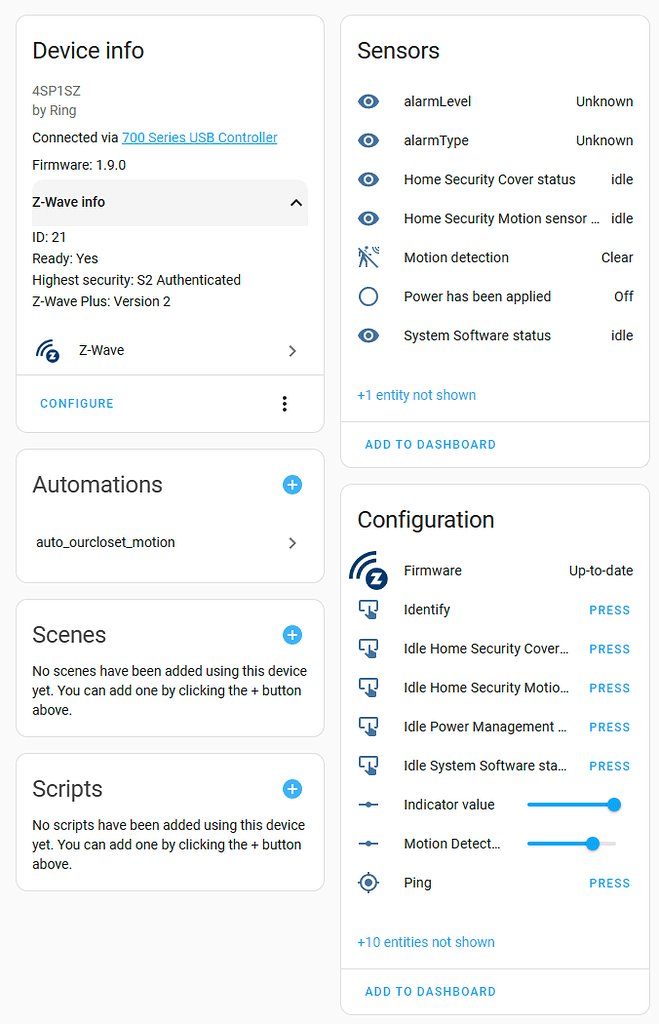The image size is (659, 1024).
Task: Open the three-dot overflow menu
Action: pyautogui.click(x=285, y=403)
